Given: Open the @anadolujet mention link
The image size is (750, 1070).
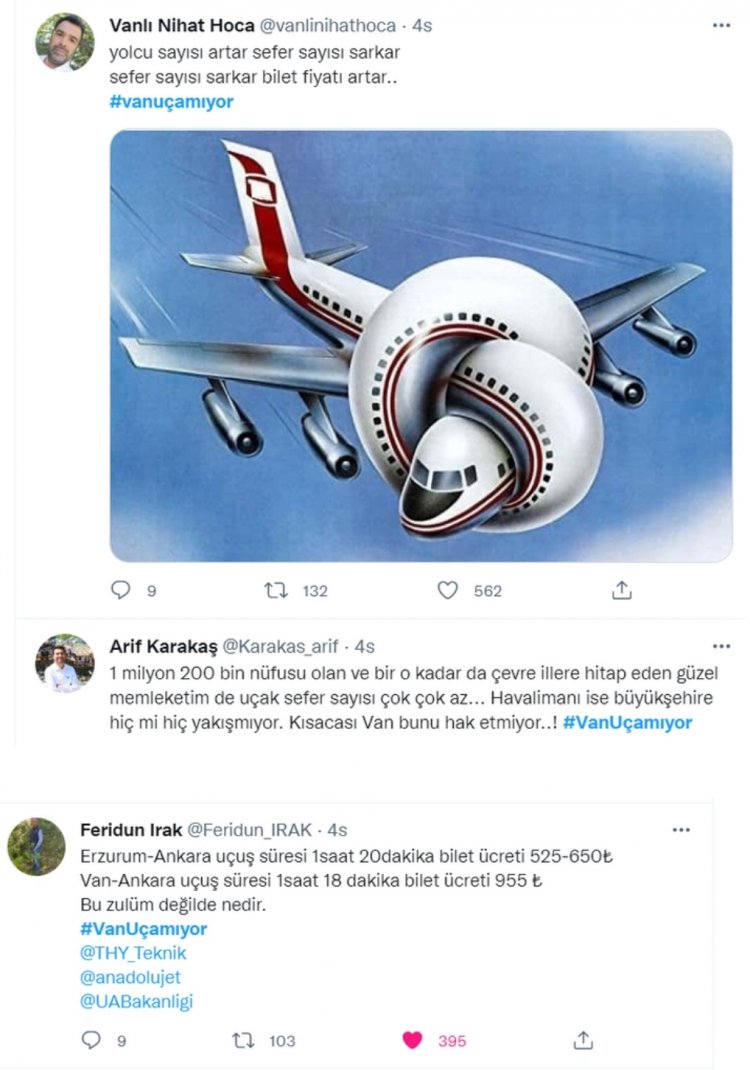Looking at the screenshot, I should tap(131, 977).
